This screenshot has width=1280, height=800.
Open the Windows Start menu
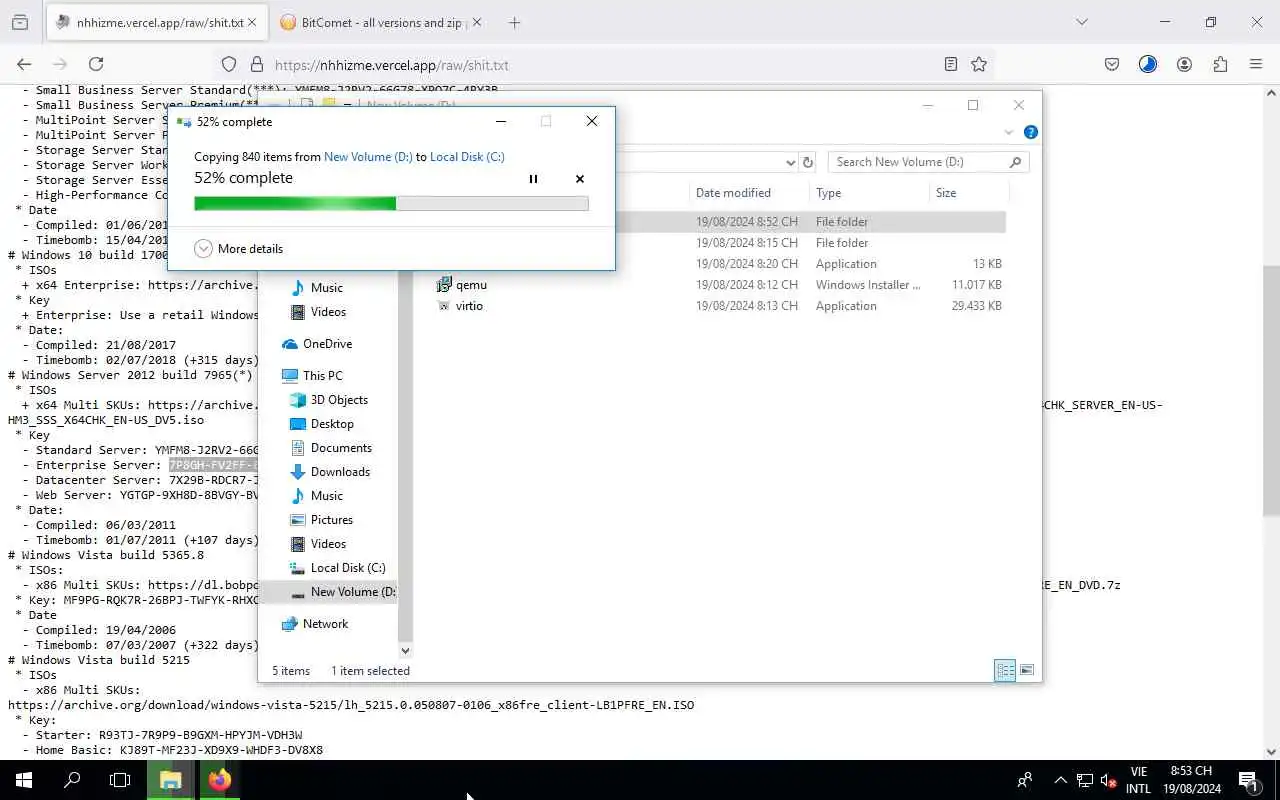tap(24, 780)
